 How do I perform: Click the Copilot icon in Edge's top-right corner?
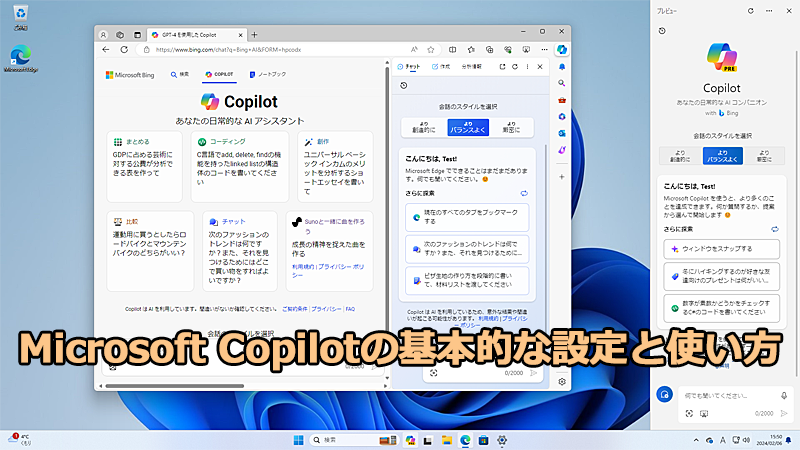tap(562, 49)
